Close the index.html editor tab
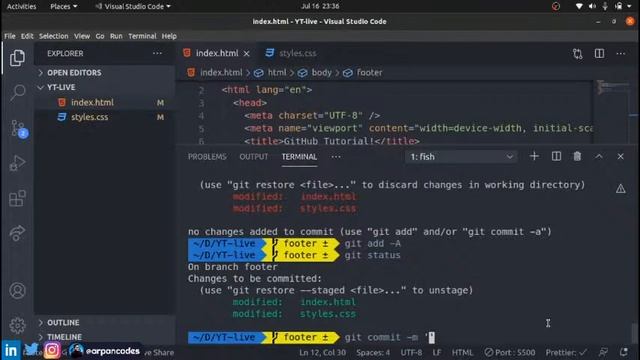 click(247, 53)
